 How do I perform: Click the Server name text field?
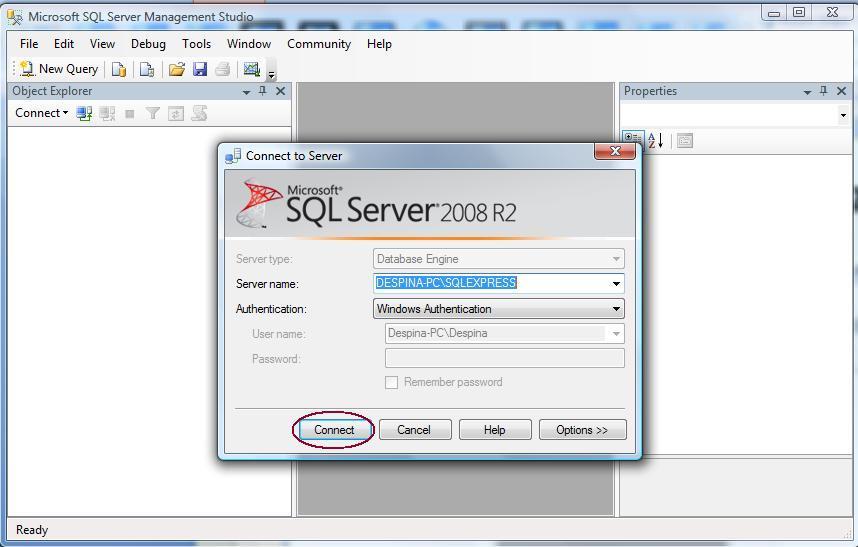491,283
